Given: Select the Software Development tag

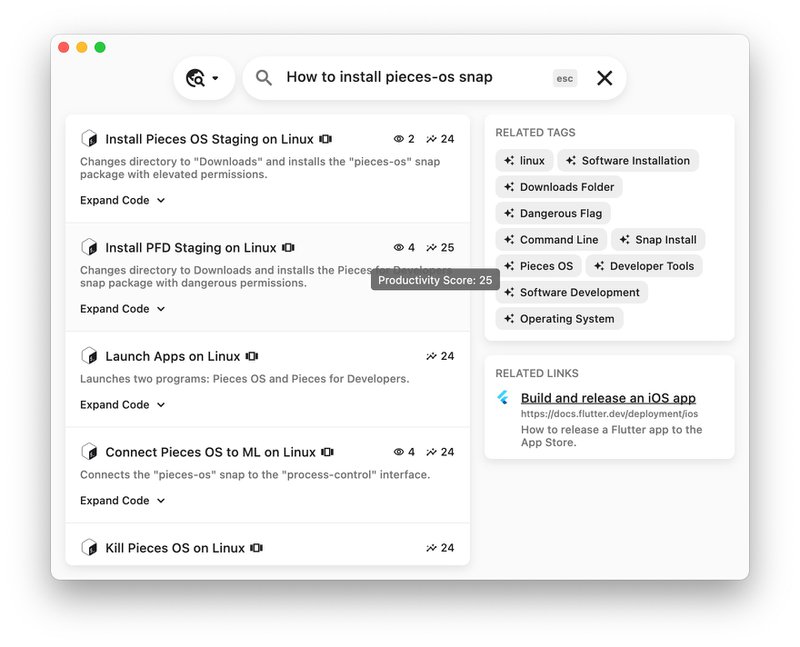Looking at the screenshot, I should click(571, 293).
